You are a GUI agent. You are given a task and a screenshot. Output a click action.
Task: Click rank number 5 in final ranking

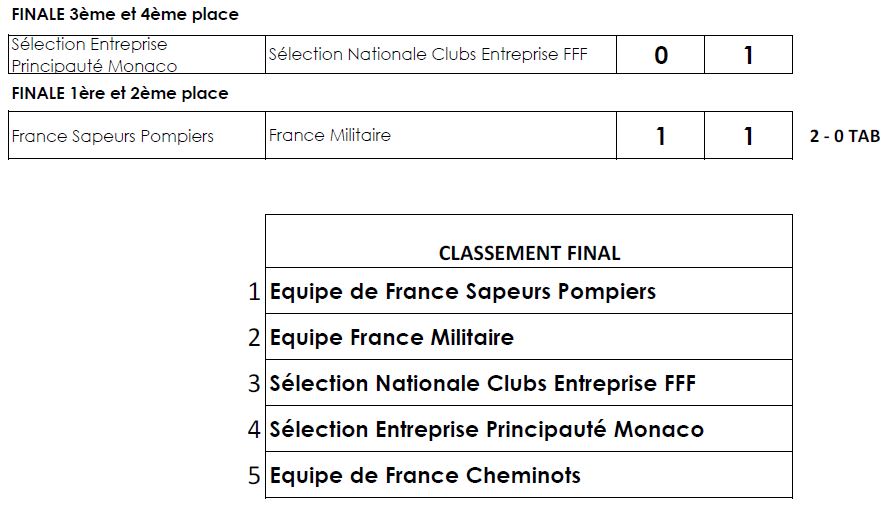click(254, 476)
